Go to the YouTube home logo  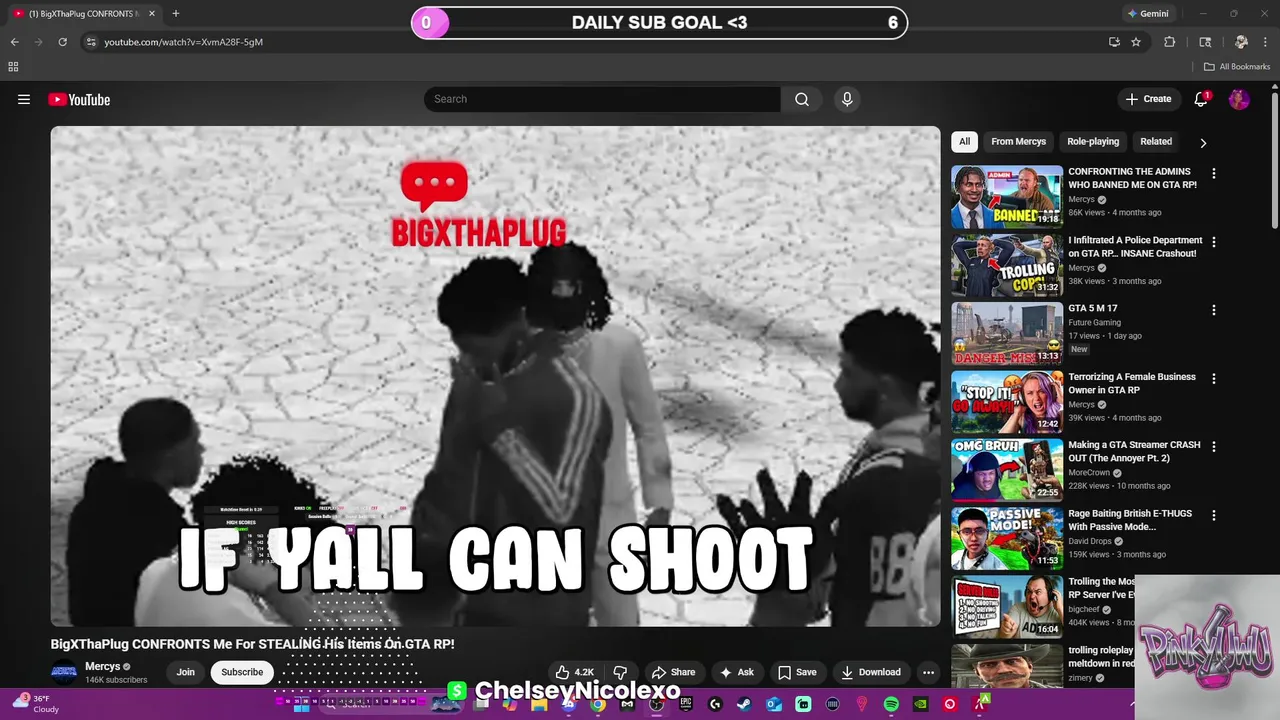pyautogui.click(x=79, y=99)
